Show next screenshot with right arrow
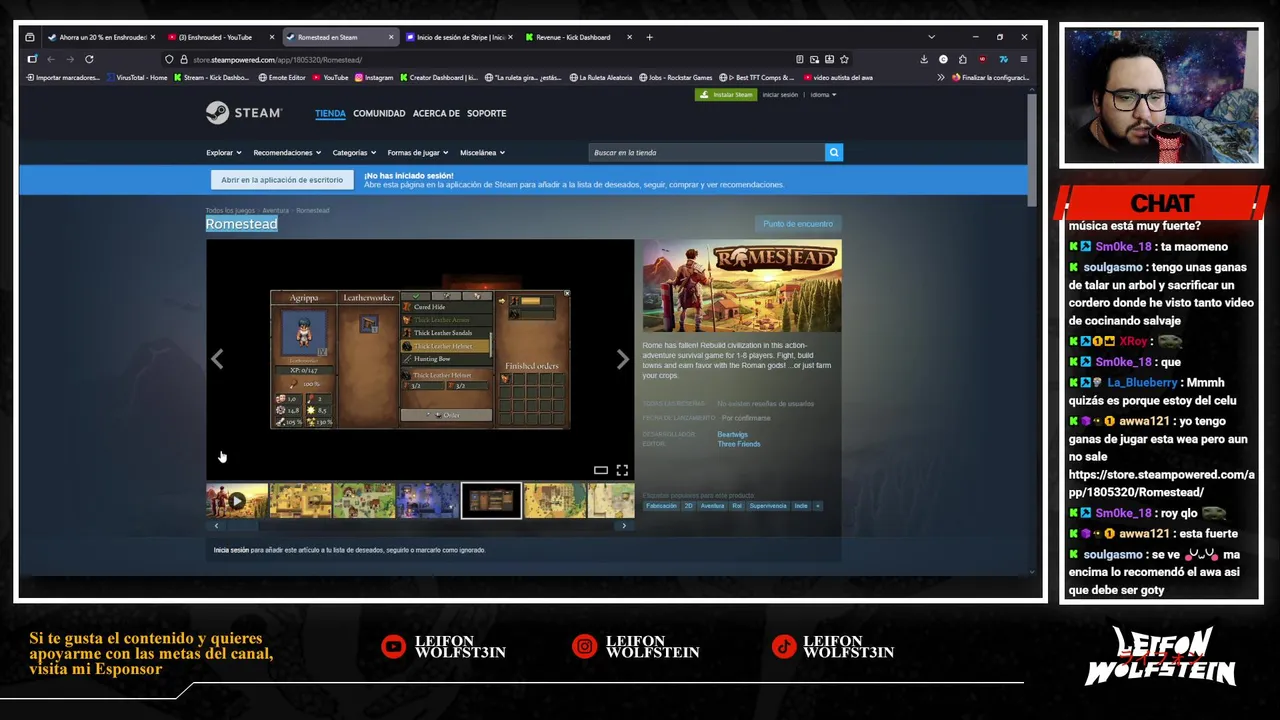Image resolution: width=1280 pixels, height=720 pixels. (x=622, y=359)
